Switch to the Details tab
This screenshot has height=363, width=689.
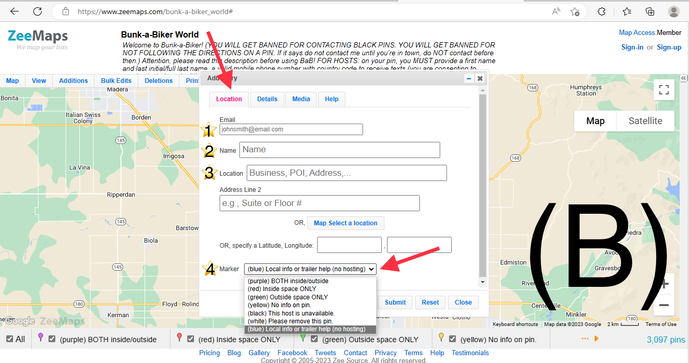[x=267, y=99]
